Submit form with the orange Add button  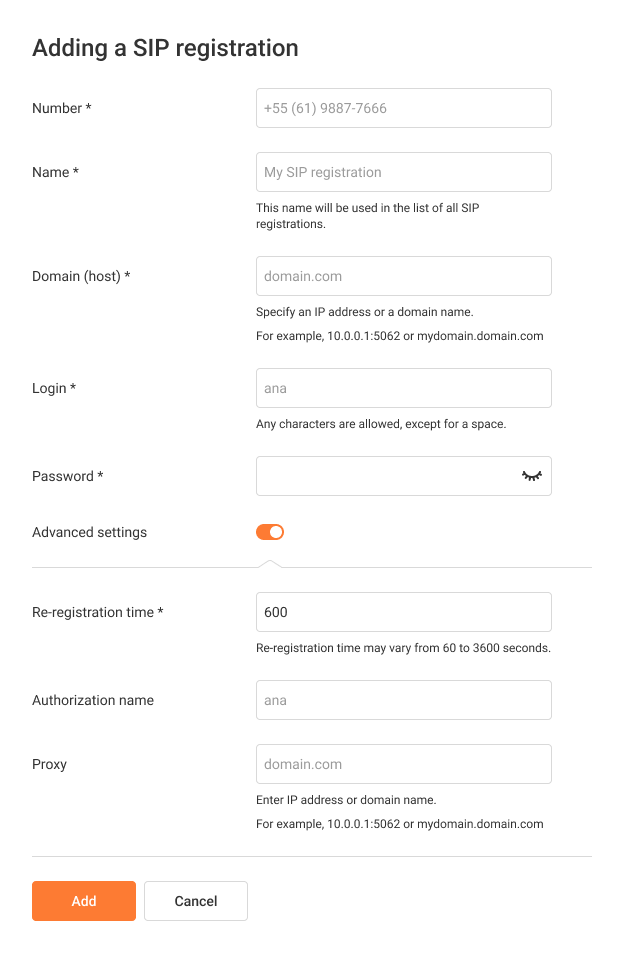(84, 901)
